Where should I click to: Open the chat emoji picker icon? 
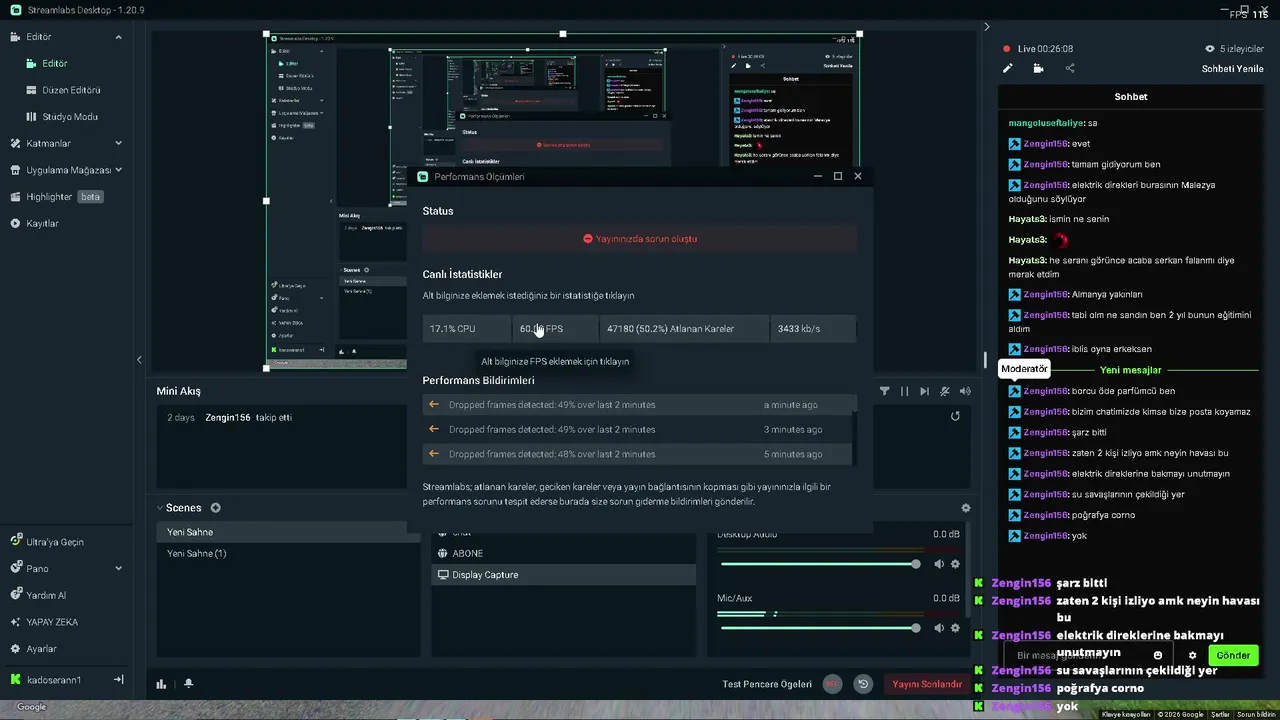click(1158, 656)
